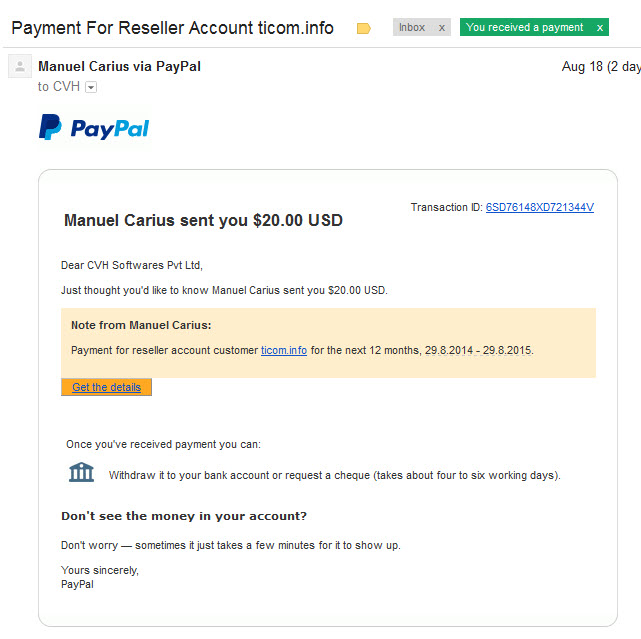
Task: Click the bank building withdraw icon
Action: (81, 472)
